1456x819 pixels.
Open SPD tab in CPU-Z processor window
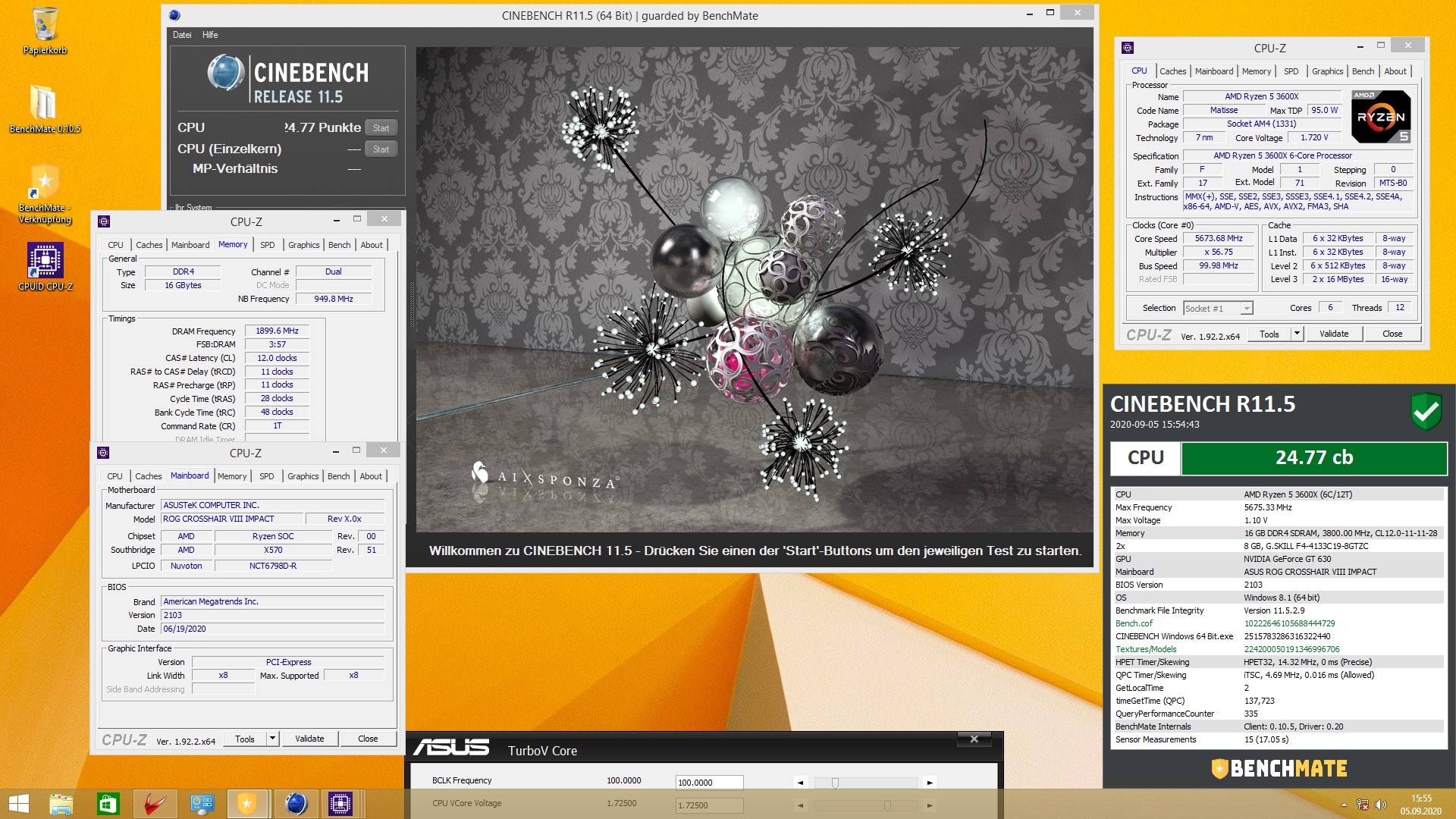1291,71
